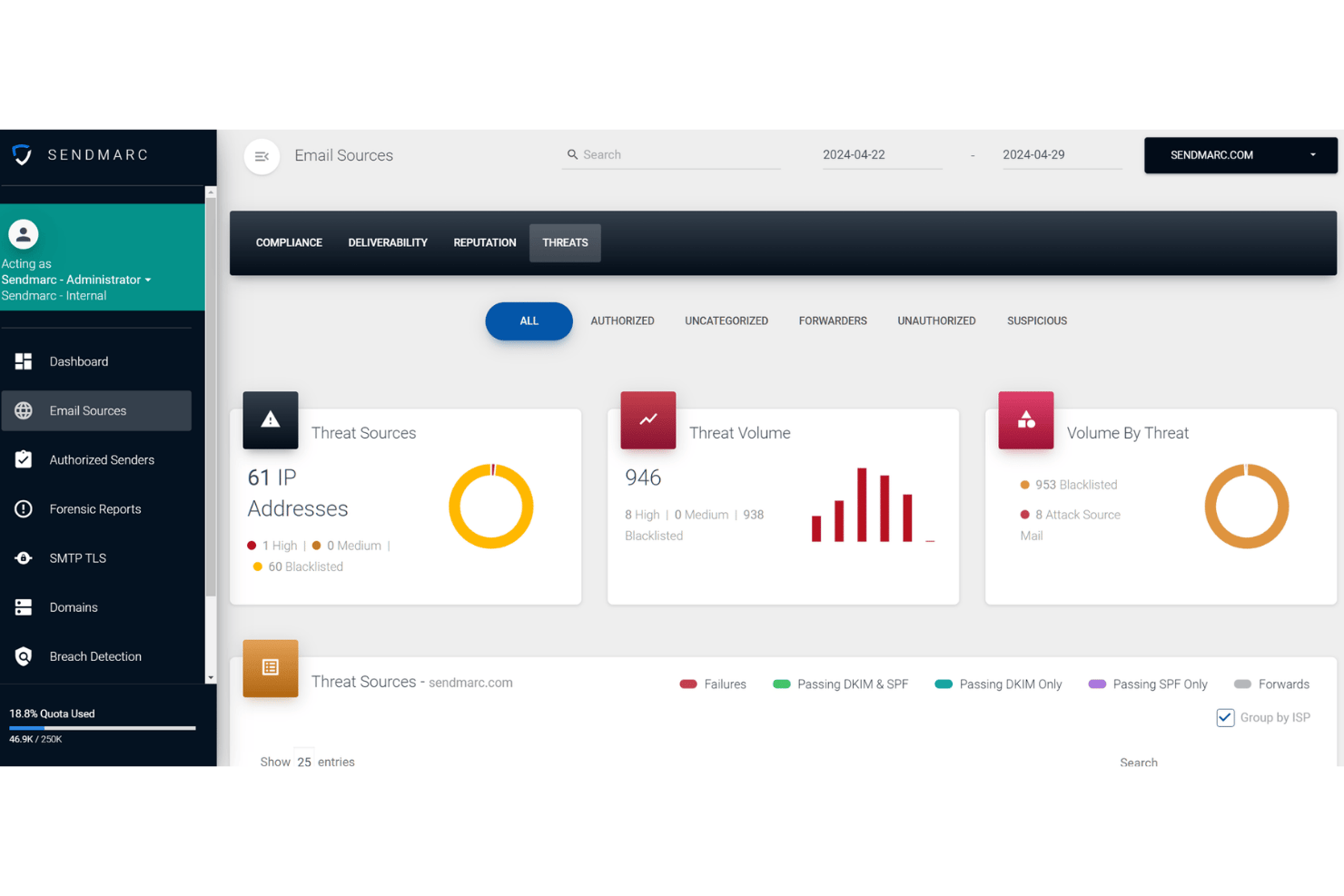This screenshot has width=1344, height=896.
Task: Switch to the Reputation tab
Action: coord(485,242)
